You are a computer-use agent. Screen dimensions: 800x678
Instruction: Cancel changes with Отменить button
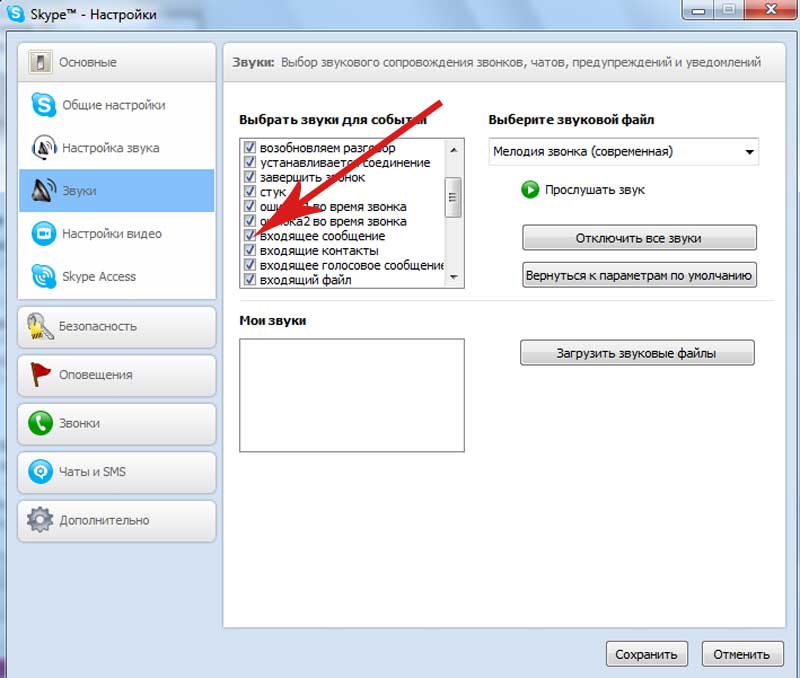742,654
